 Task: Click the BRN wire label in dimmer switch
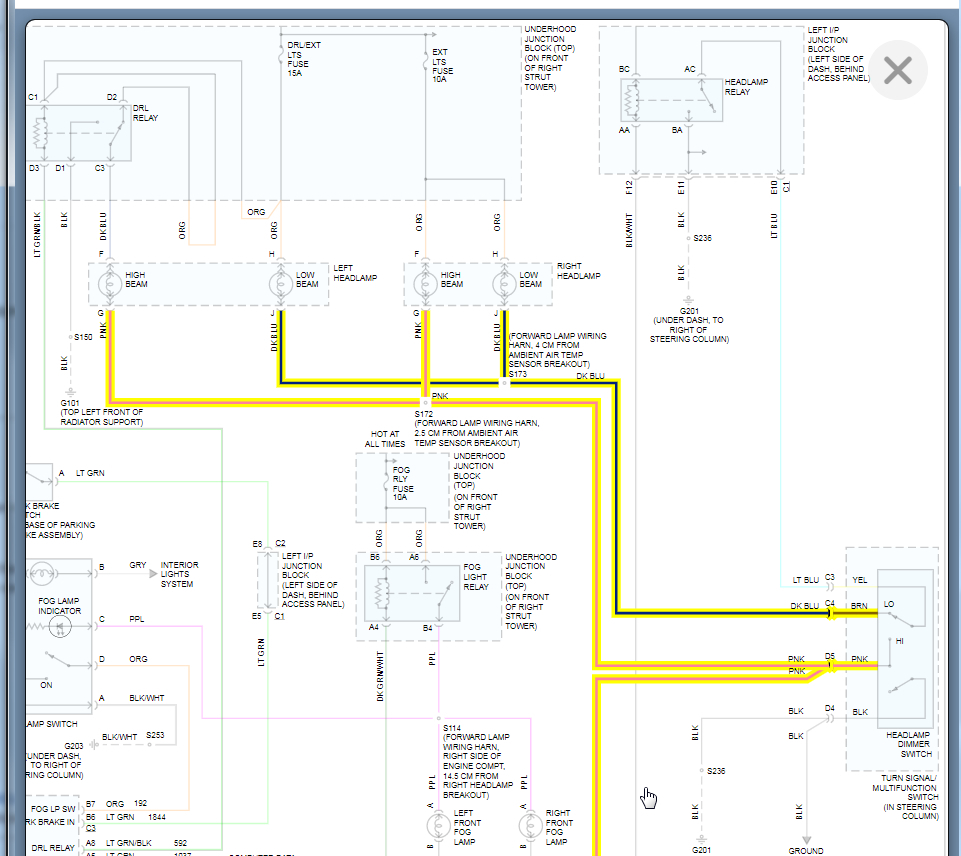pyautogui.click(x=859, y=605)
